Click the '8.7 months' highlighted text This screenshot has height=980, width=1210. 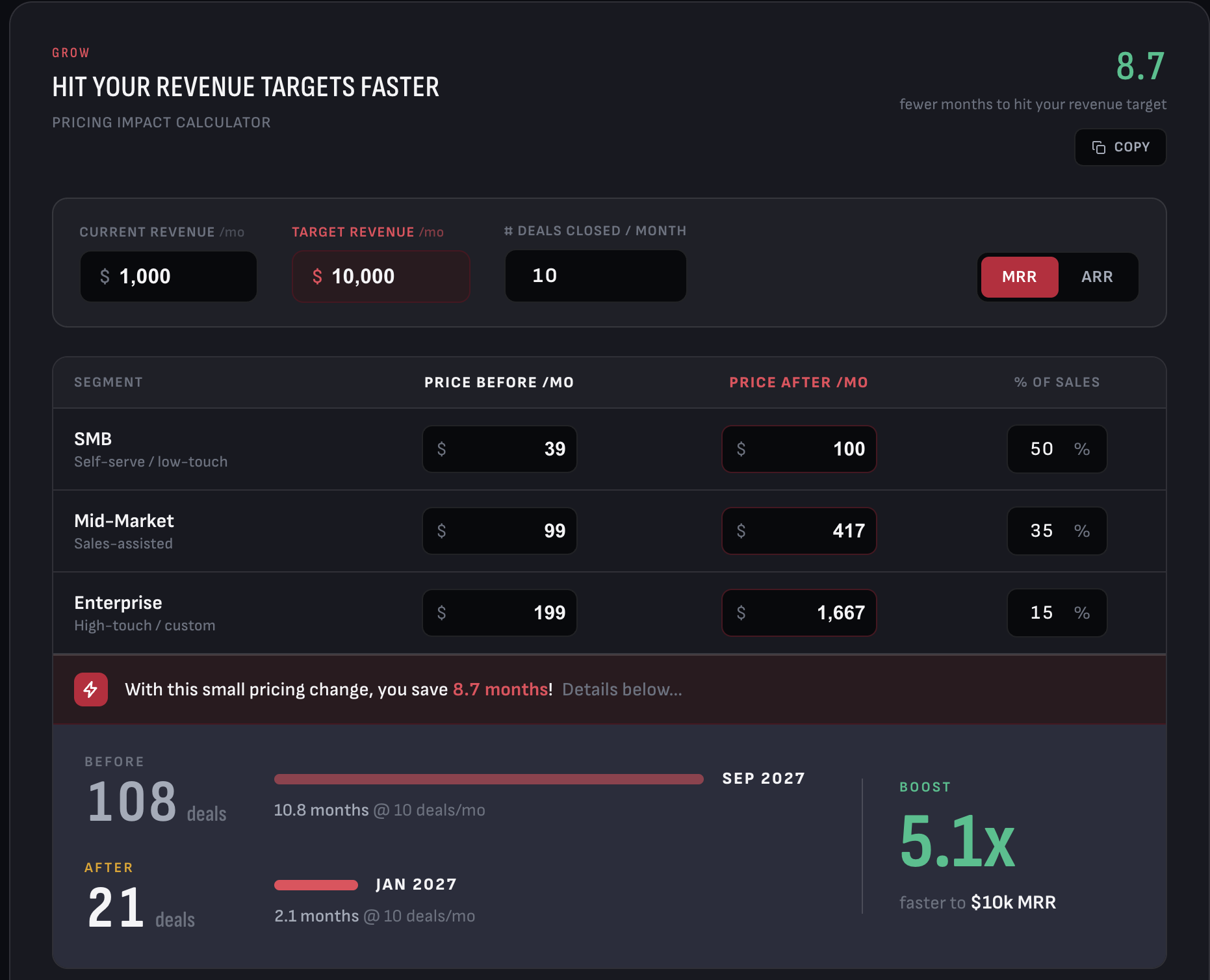tap(500, 690)
